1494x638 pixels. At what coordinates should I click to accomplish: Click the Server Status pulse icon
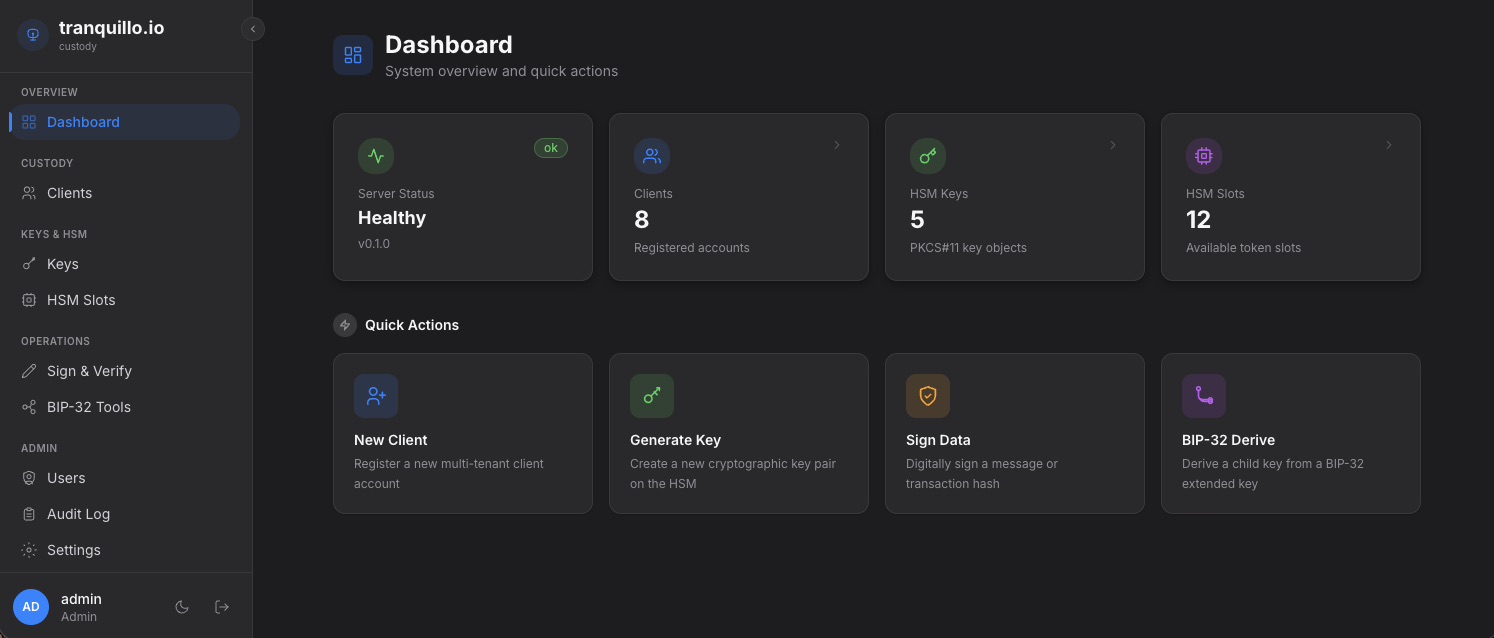(x=375, y=156)
